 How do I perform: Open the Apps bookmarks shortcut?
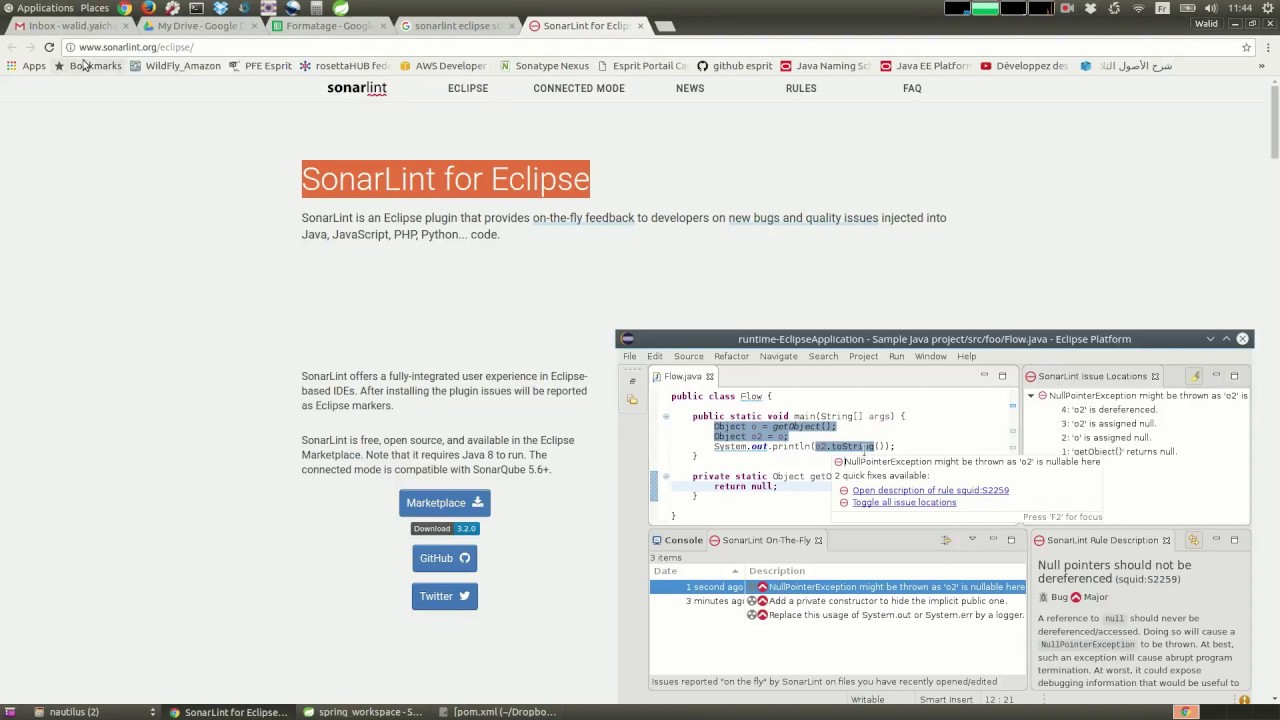click(26, 66)
